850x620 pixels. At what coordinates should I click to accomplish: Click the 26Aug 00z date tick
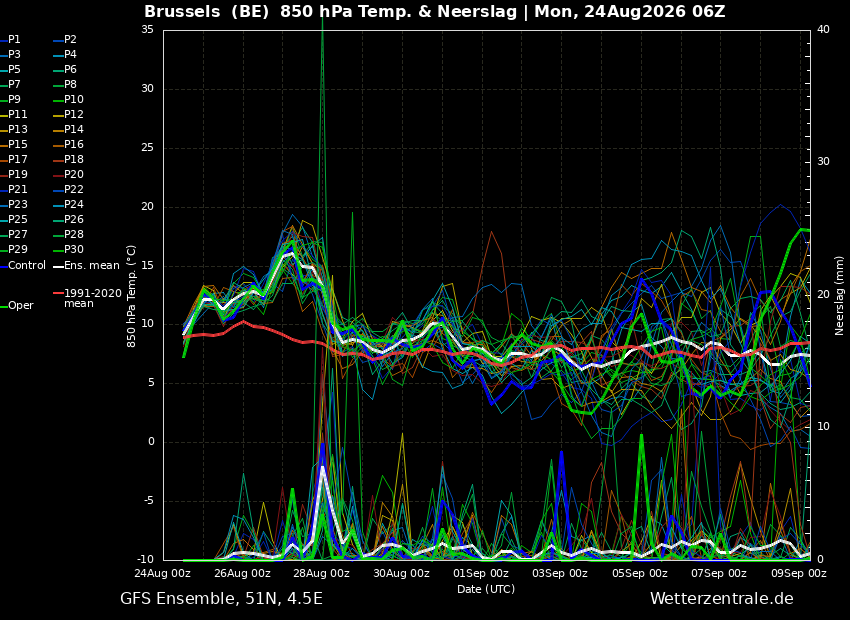pyautogui.click(x=242, y=573)
